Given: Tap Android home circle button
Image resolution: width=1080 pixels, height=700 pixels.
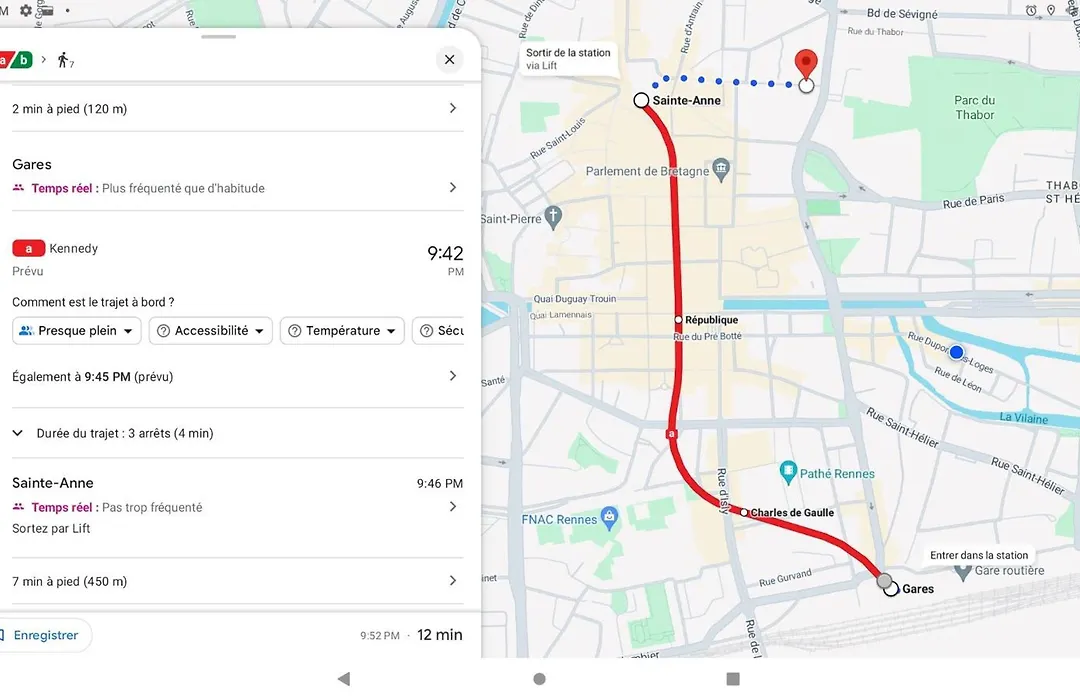Looking at the screenshot, I should (x=539, y=679).
